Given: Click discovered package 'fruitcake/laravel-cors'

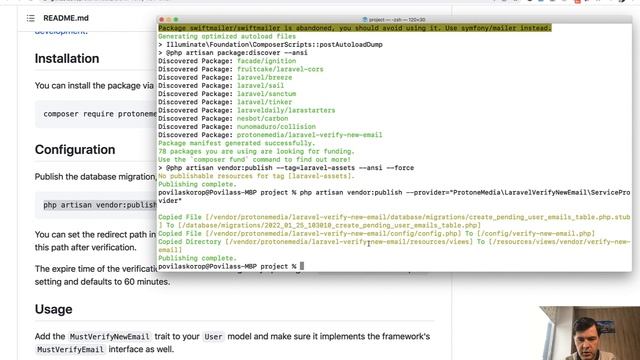Looking at the screenshot, I should pyautogui.click(x=280, y=69).
